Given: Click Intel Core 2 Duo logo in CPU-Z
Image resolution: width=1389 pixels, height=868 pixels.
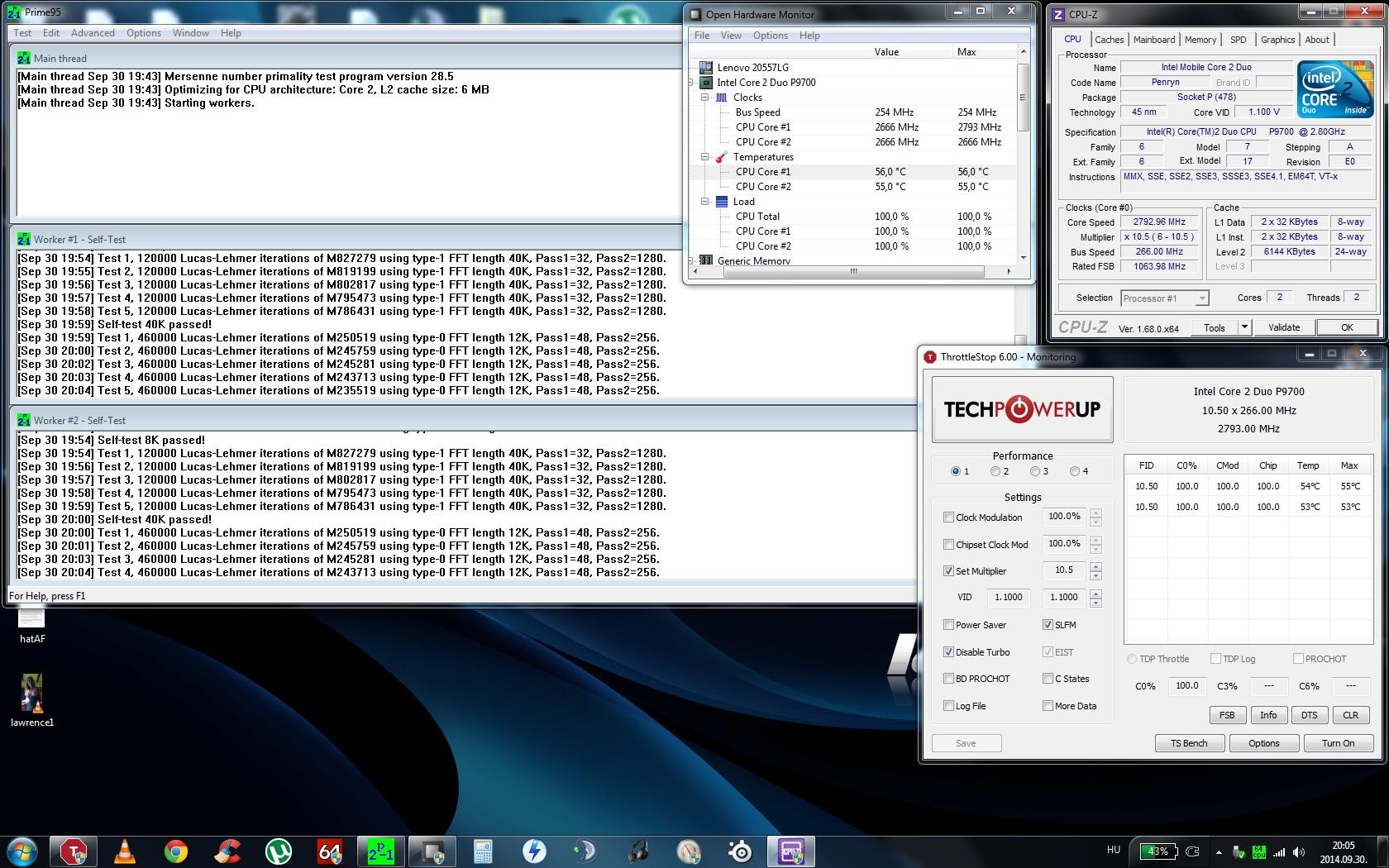Looking at the screenshot, I should pos(1334,88).
